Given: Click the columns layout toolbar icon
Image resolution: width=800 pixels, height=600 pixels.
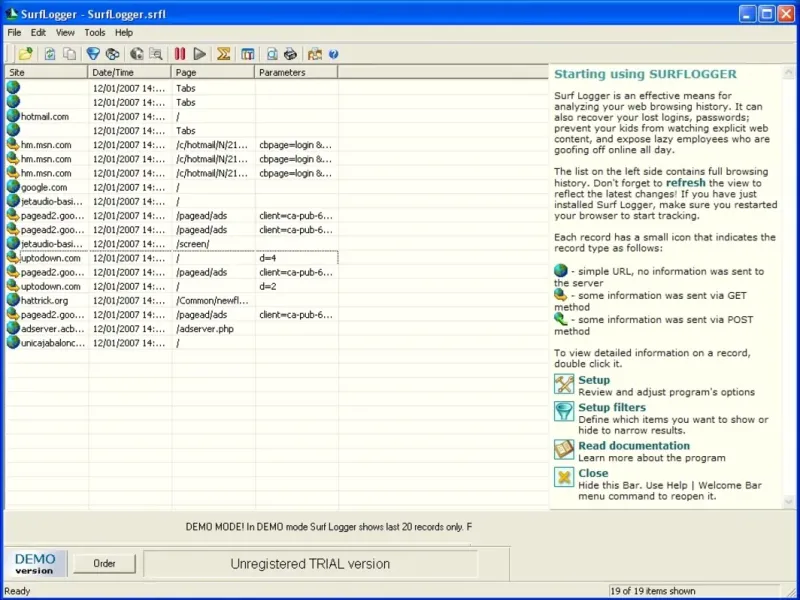Looking at the screenshot, I should [x=247, y=54].
